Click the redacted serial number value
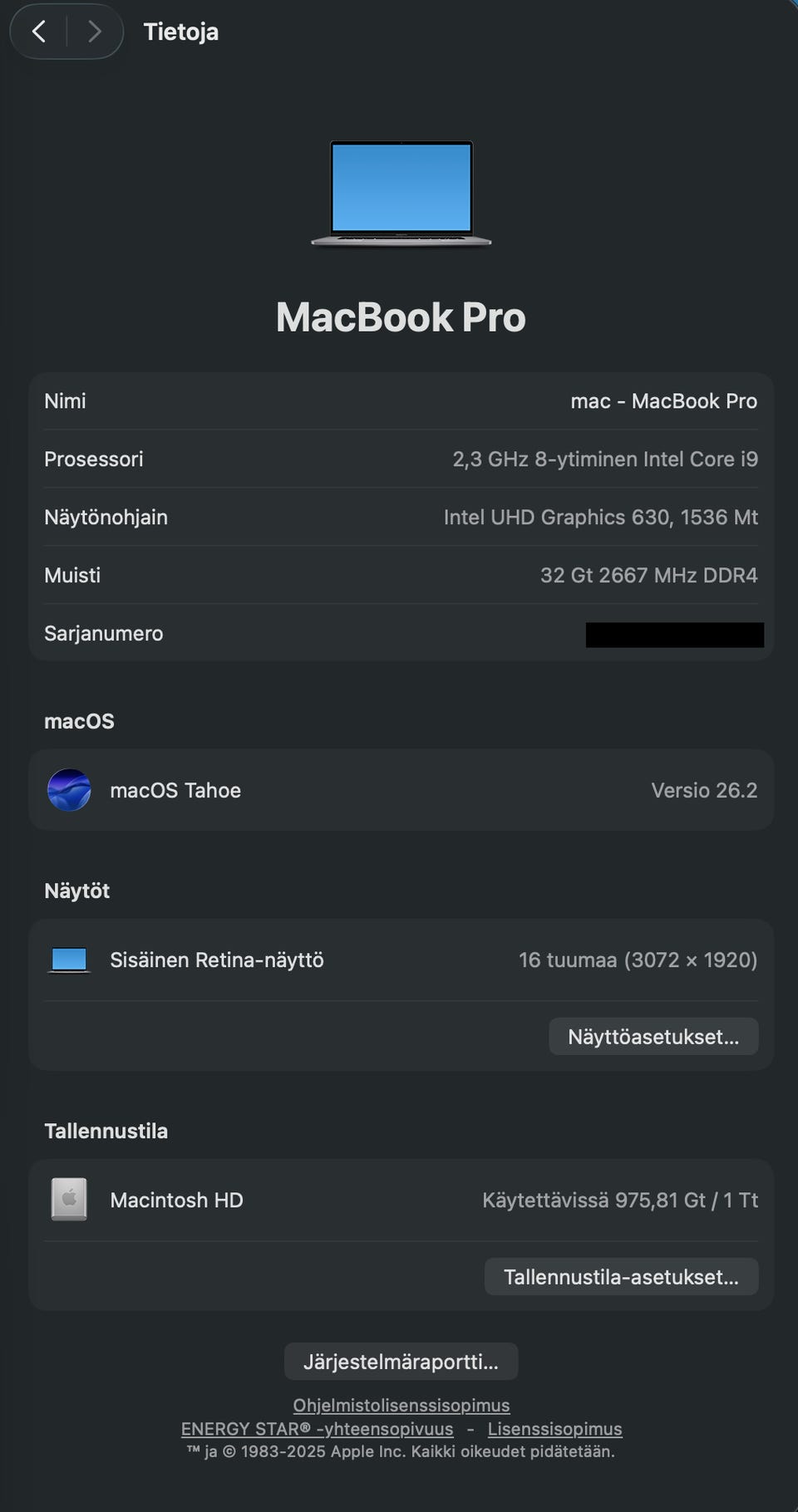The image size is (798, 1512). (x=674, y=635)
